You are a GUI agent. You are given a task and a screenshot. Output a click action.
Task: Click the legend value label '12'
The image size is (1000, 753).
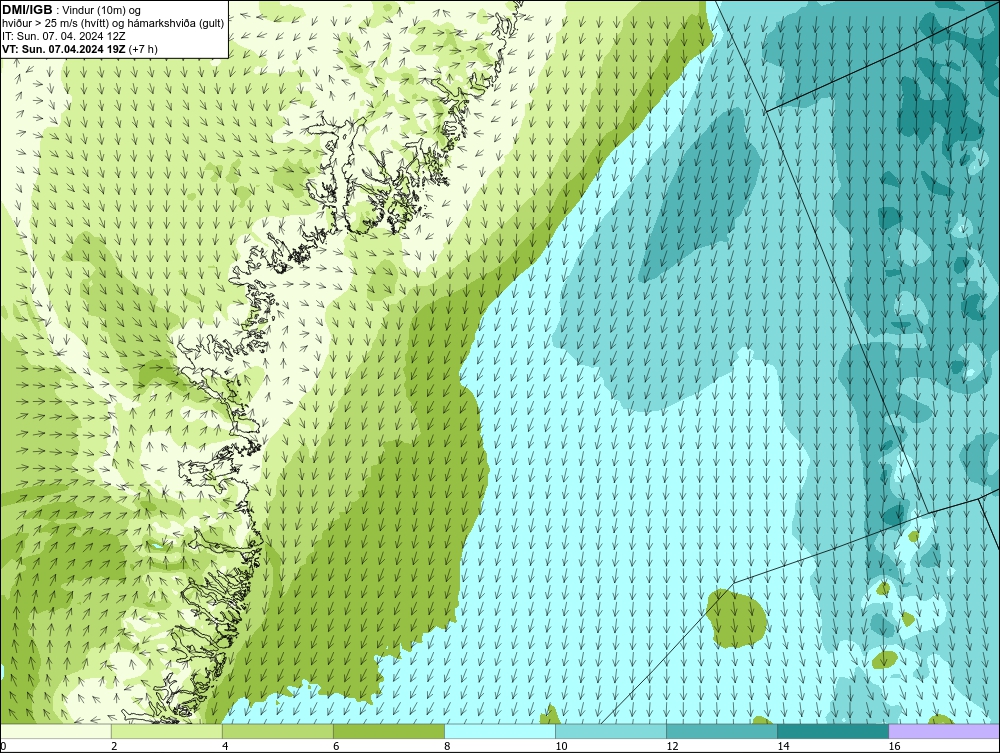coord(672,746)
